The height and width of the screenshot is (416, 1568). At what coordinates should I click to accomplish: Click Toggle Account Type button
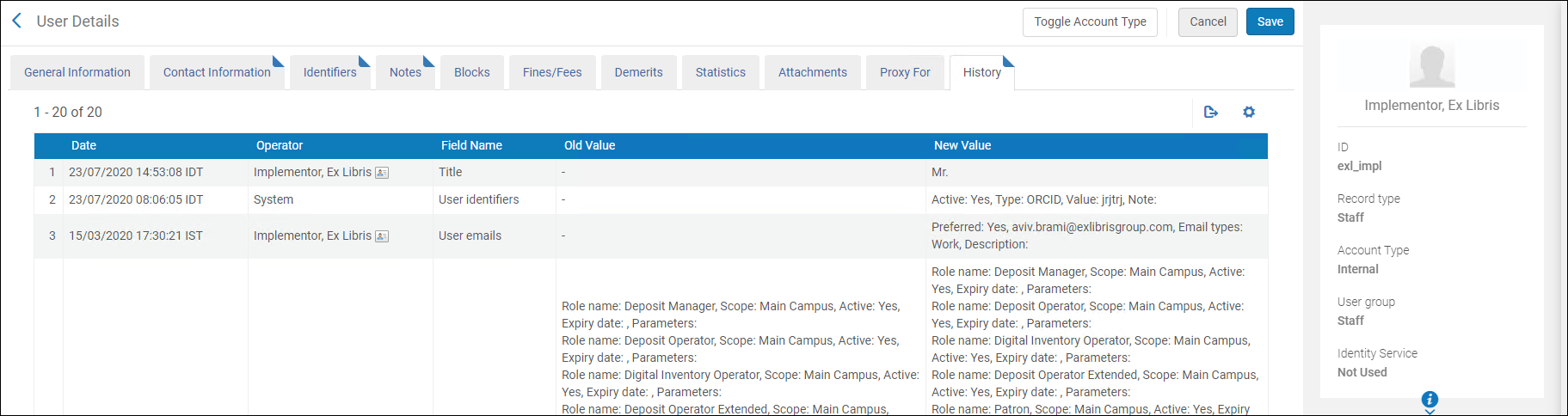(x=1090, y=21)
